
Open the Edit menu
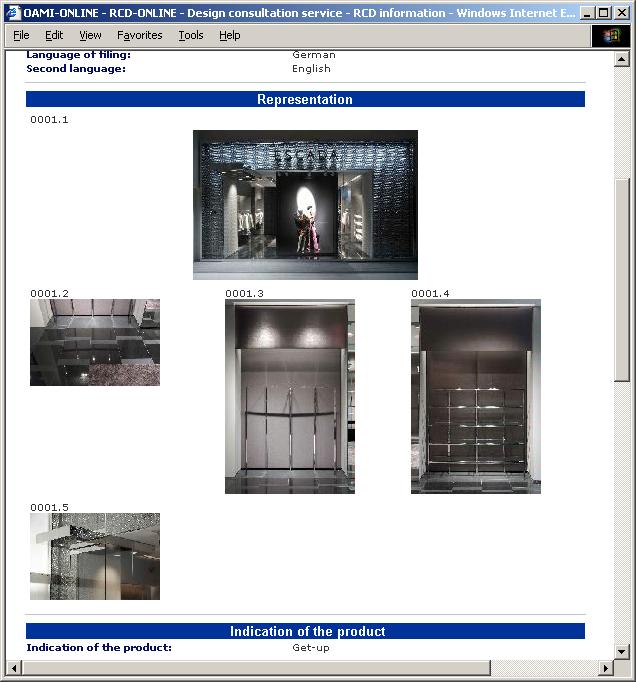coord(54,35)
